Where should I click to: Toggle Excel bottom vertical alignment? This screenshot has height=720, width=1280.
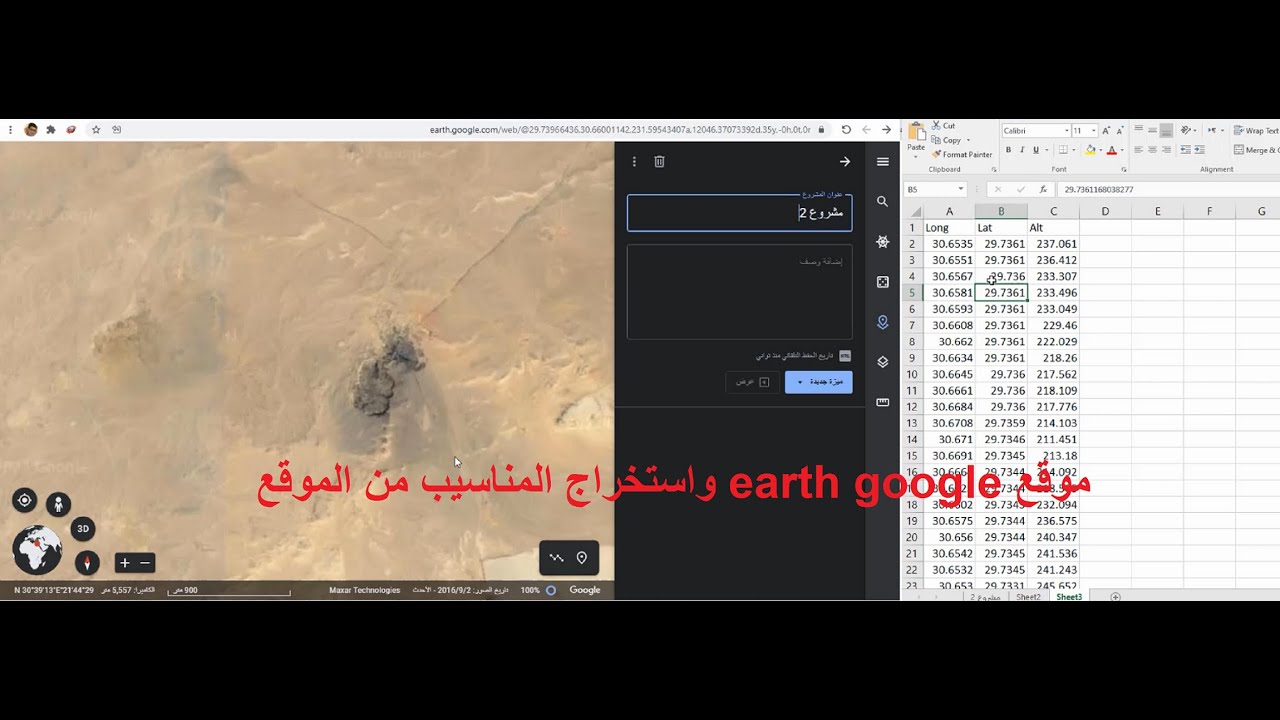(1166, 130)
